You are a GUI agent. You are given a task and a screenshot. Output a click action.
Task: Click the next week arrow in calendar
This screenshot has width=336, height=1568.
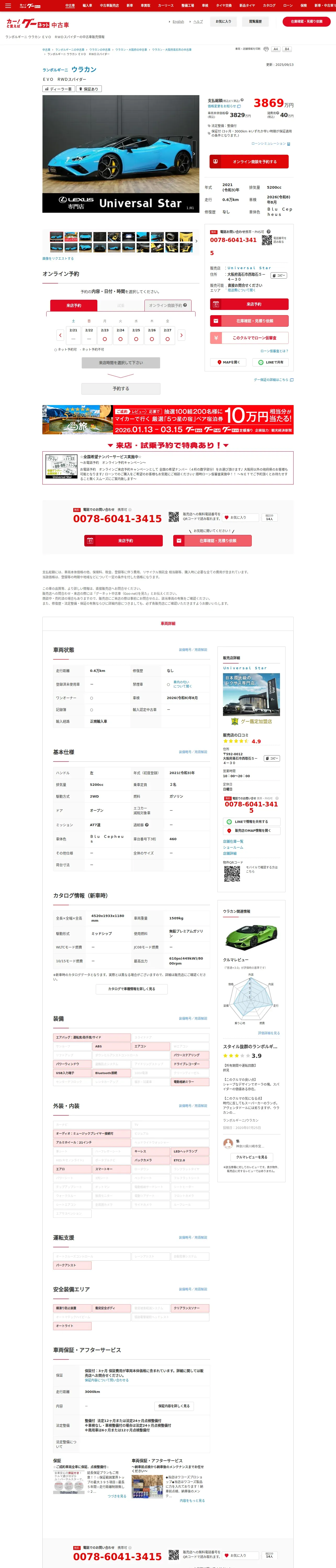coord(181,335)
